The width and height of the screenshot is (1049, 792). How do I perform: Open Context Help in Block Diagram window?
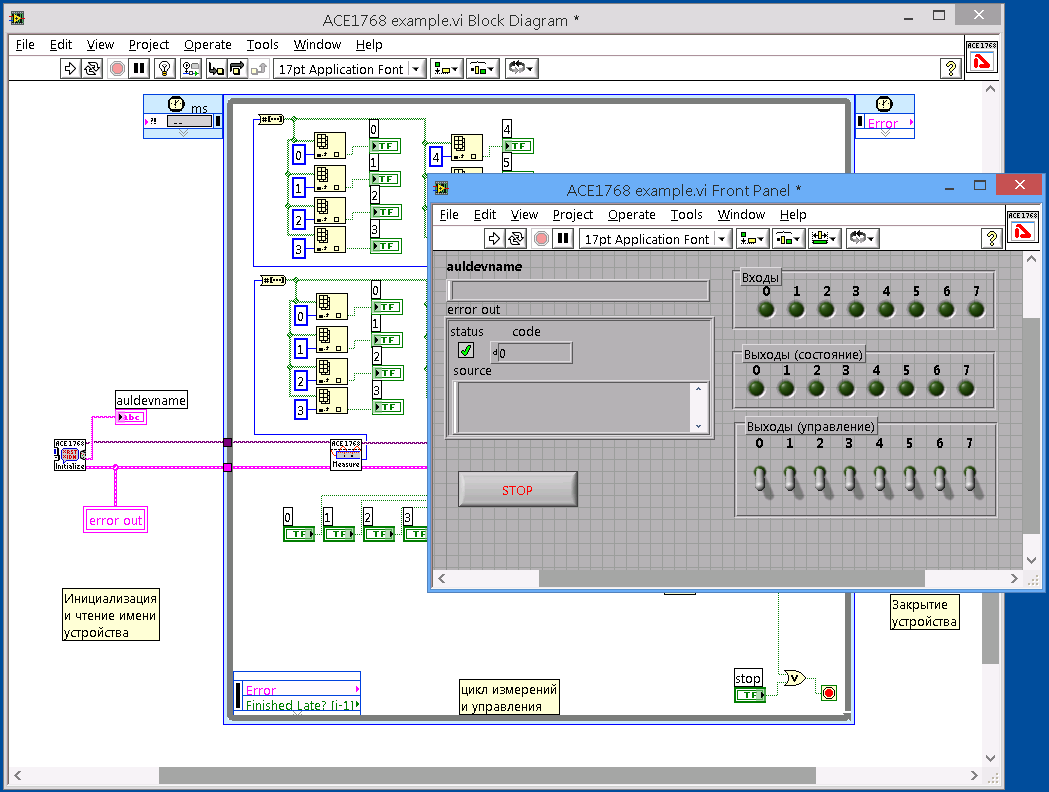[x=951, y=68]
